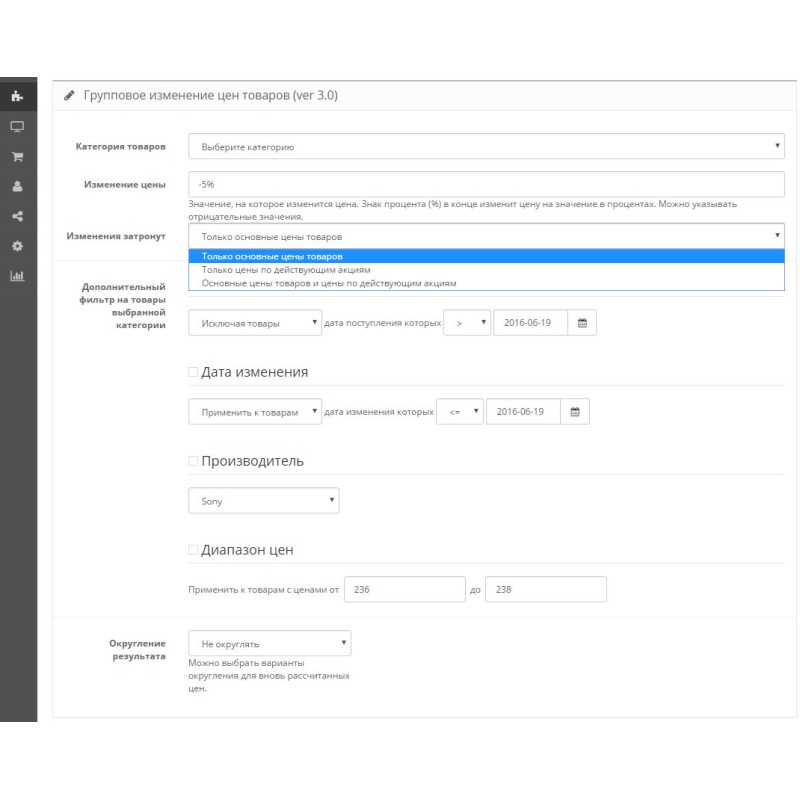Expand the Категория товаров dropdown
The image size is (800, 800).
tap(486, 147)
